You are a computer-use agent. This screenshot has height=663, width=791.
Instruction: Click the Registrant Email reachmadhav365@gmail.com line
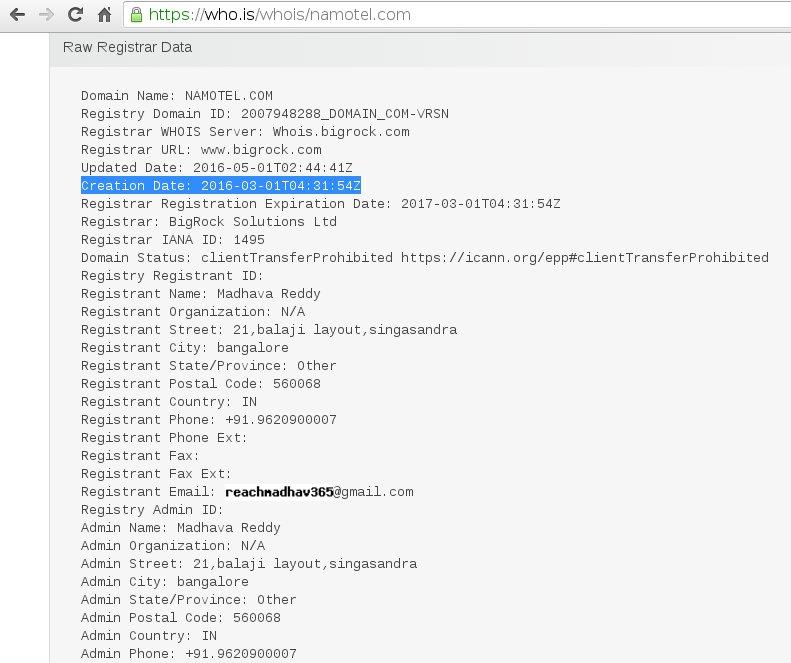(247, 492)
